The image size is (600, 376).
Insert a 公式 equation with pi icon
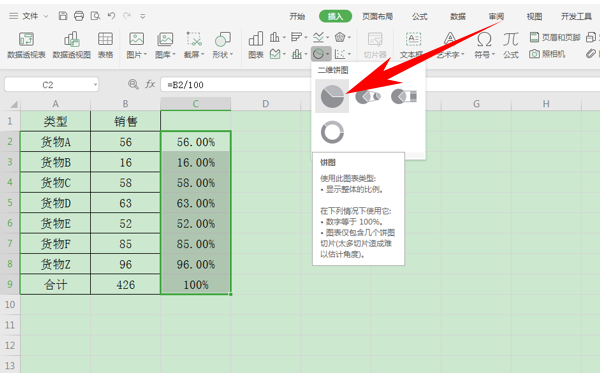tap(511, 45)
